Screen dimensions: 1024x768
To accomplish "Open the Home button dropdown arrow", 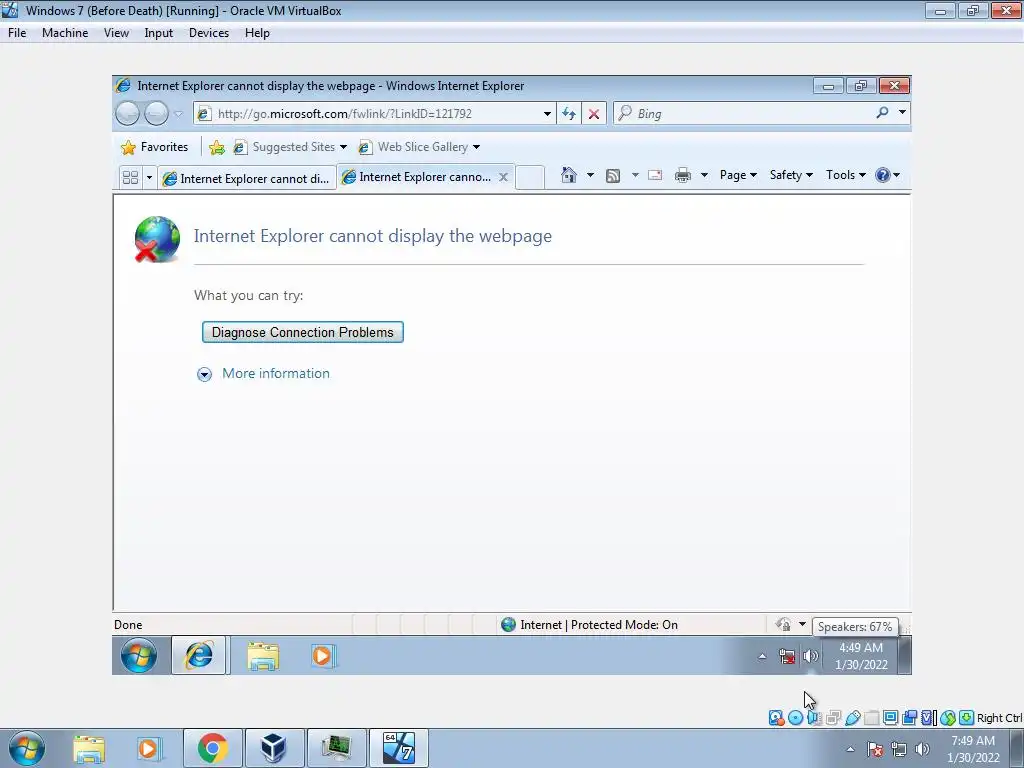I will click(590, 175).
